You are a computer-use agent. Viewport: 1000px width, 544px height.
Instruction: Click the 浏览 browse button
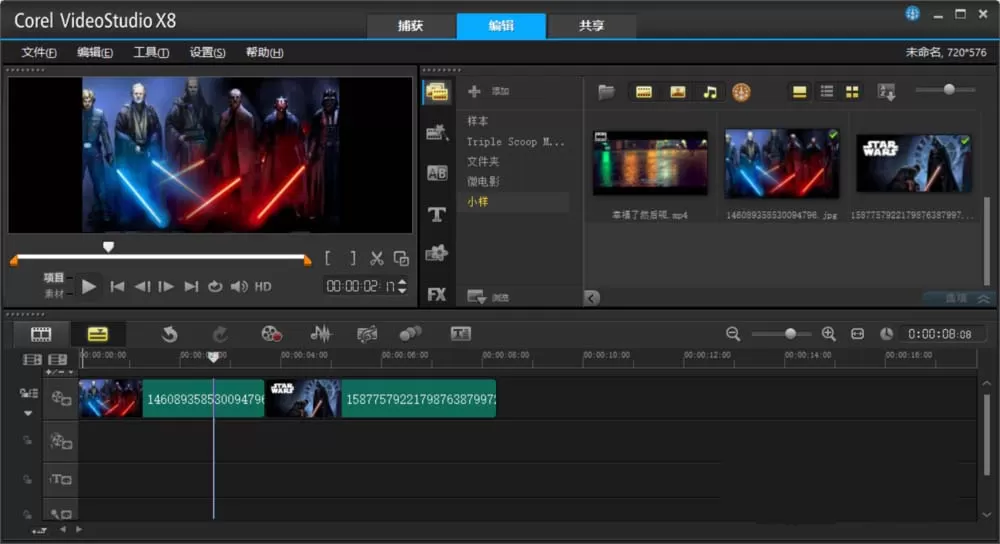489,297
